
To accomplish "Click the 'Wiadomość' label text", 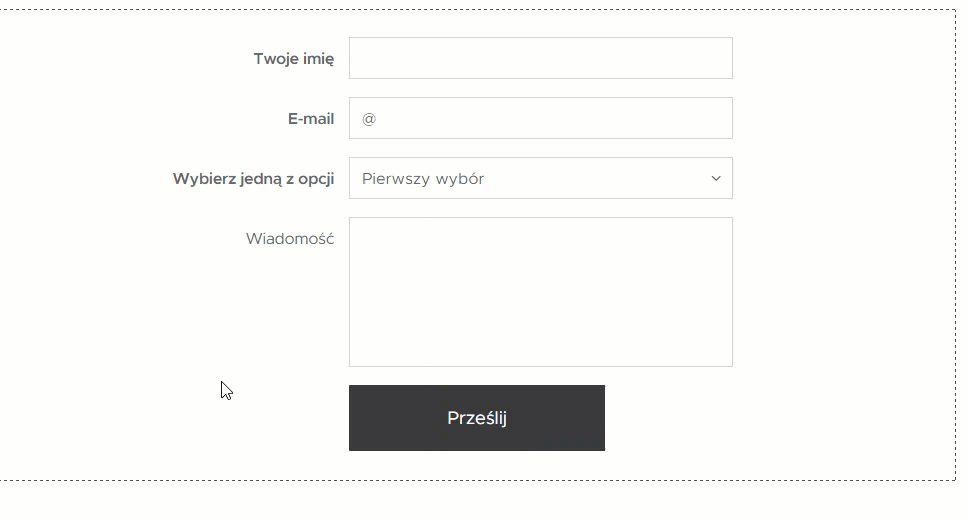I will coord(290,238).
